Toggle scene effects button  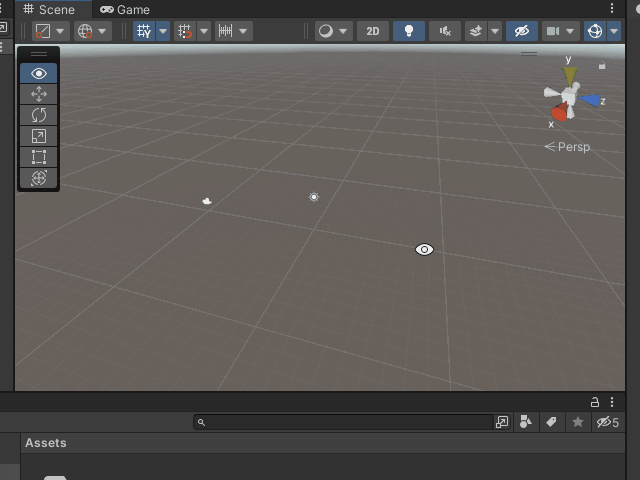pyautogui.click(x=476, y=31)
